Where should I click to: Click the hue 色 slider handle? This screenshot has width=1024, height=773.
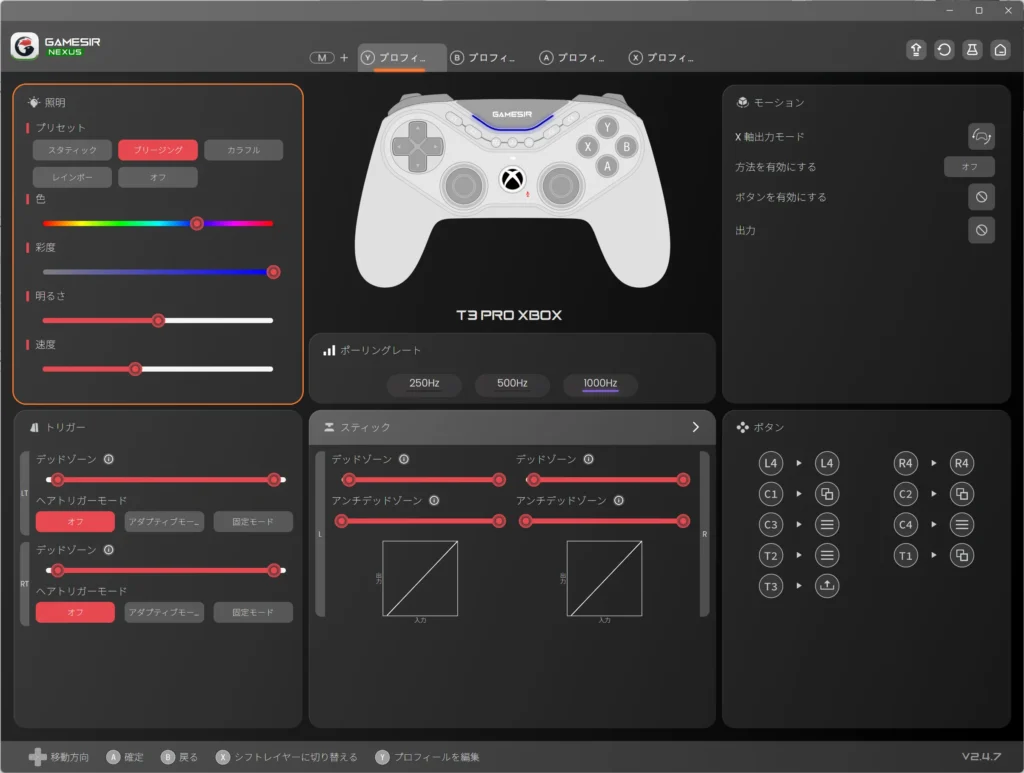pyautogui.click(x=197, y=223)
